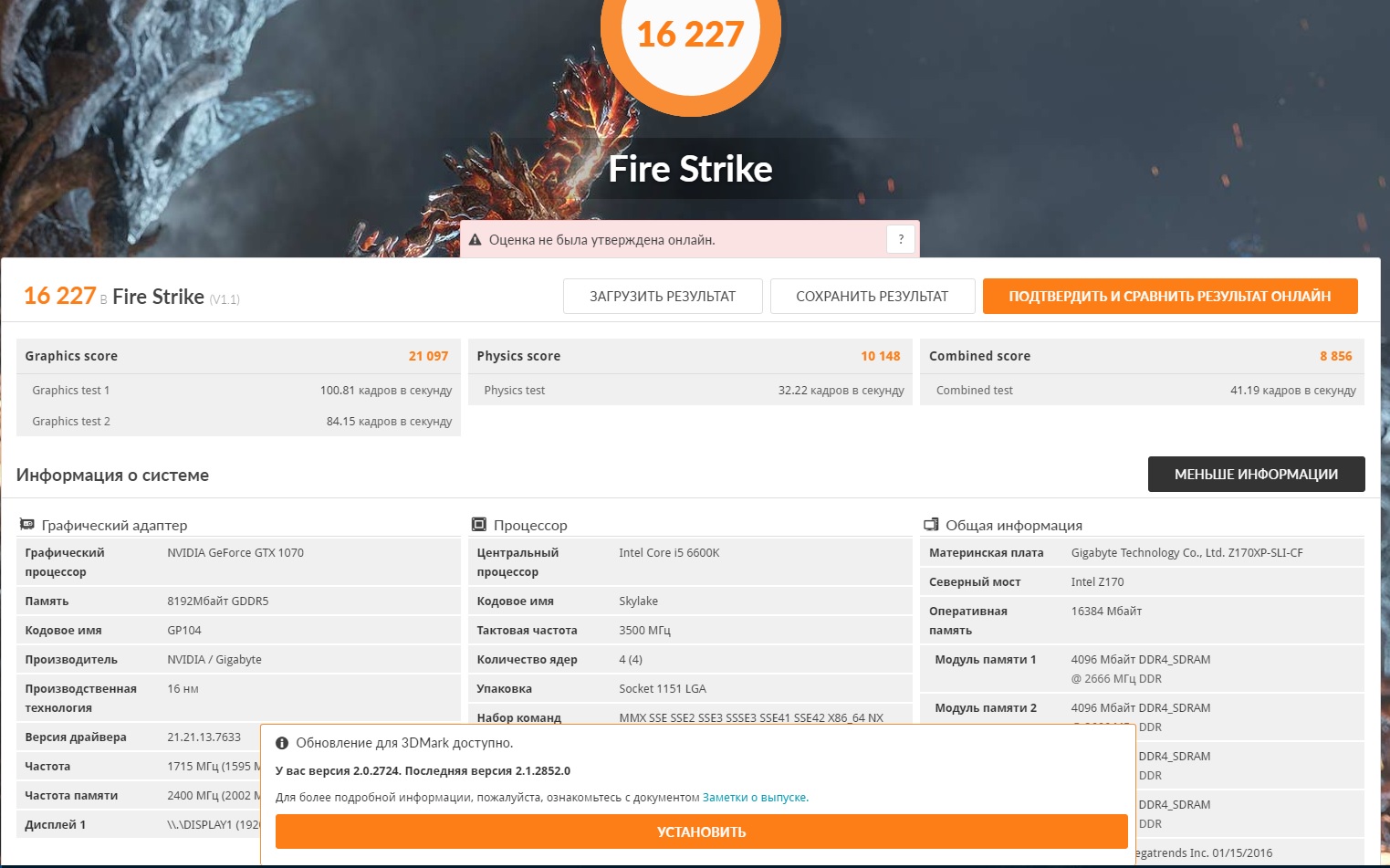
Task: Click the update notification info icon
Action: coord(282,743)
